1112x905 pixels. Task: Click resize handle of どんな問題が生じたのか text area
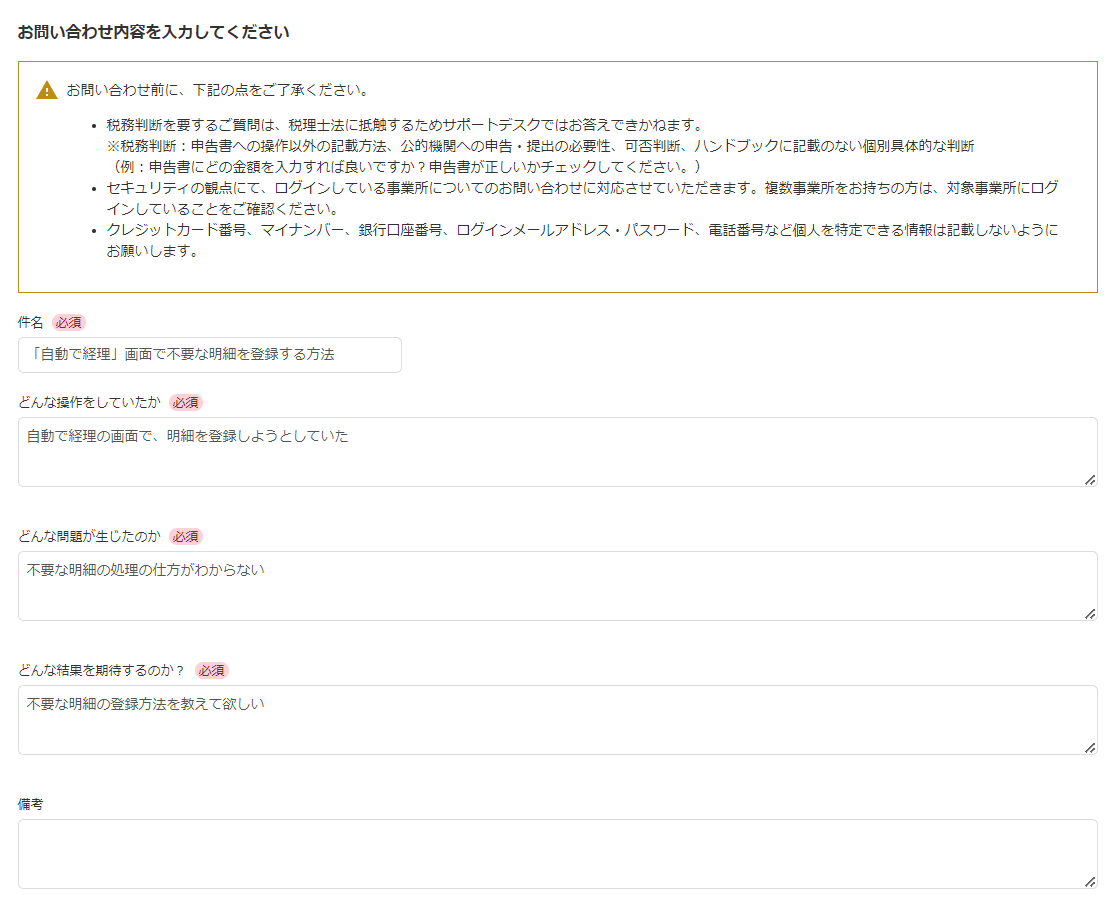coord(1090,614)
